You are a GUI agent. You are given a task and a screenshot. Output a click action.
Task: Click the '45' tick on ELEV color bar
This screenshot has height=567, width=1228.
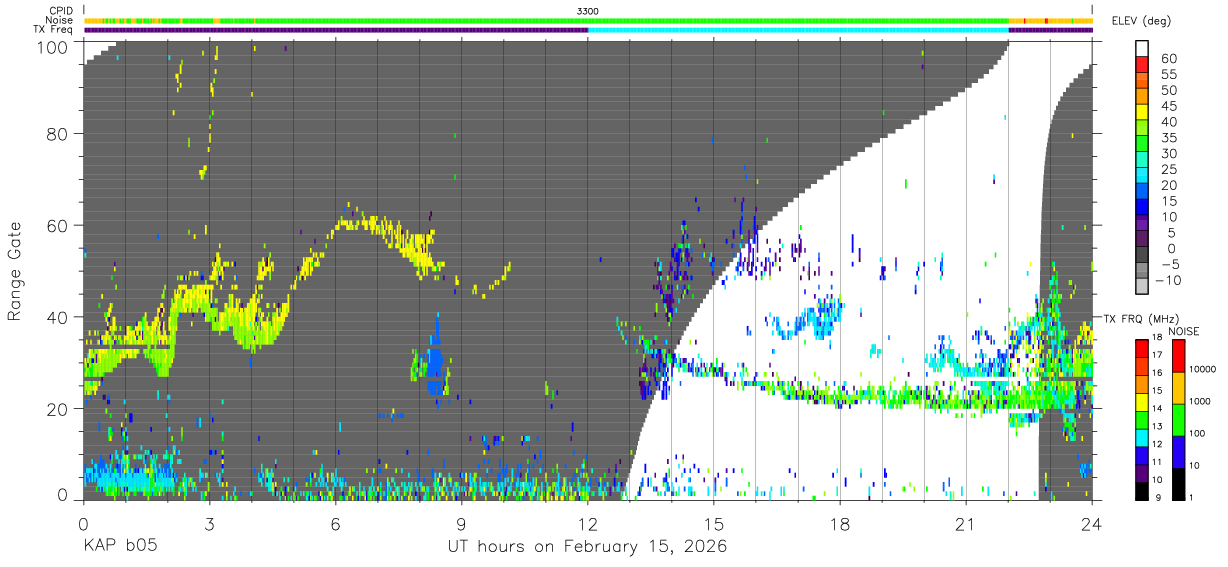tap(1169, 107)
